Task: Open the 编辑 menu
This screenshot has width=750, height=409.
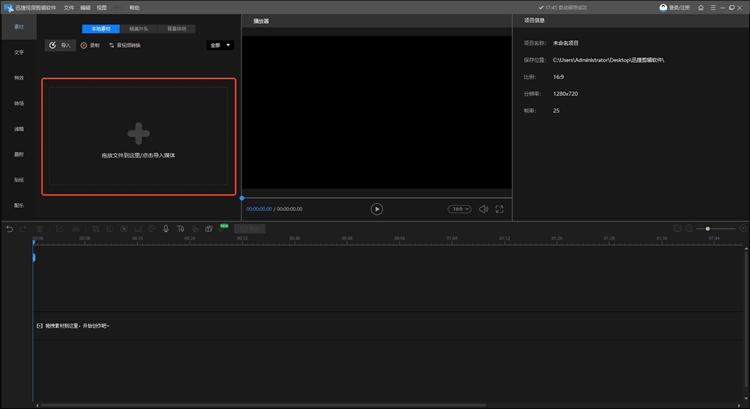Action: click(x=85, y=7)
